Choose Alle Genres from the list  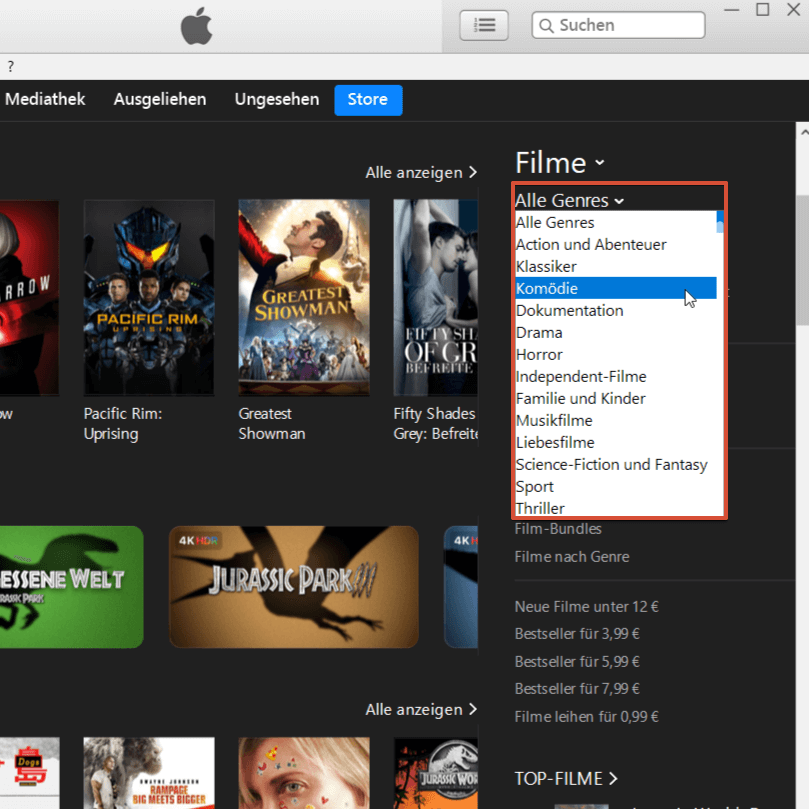pos(616,222)
